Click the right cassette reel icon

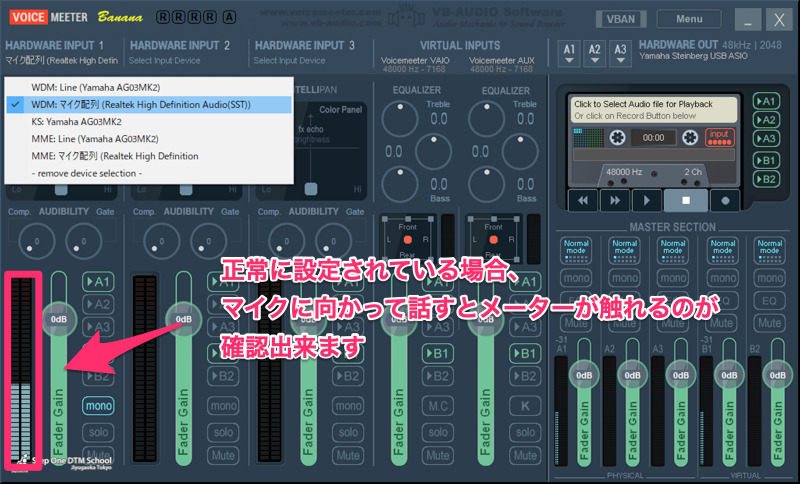[x=690, y=138]
